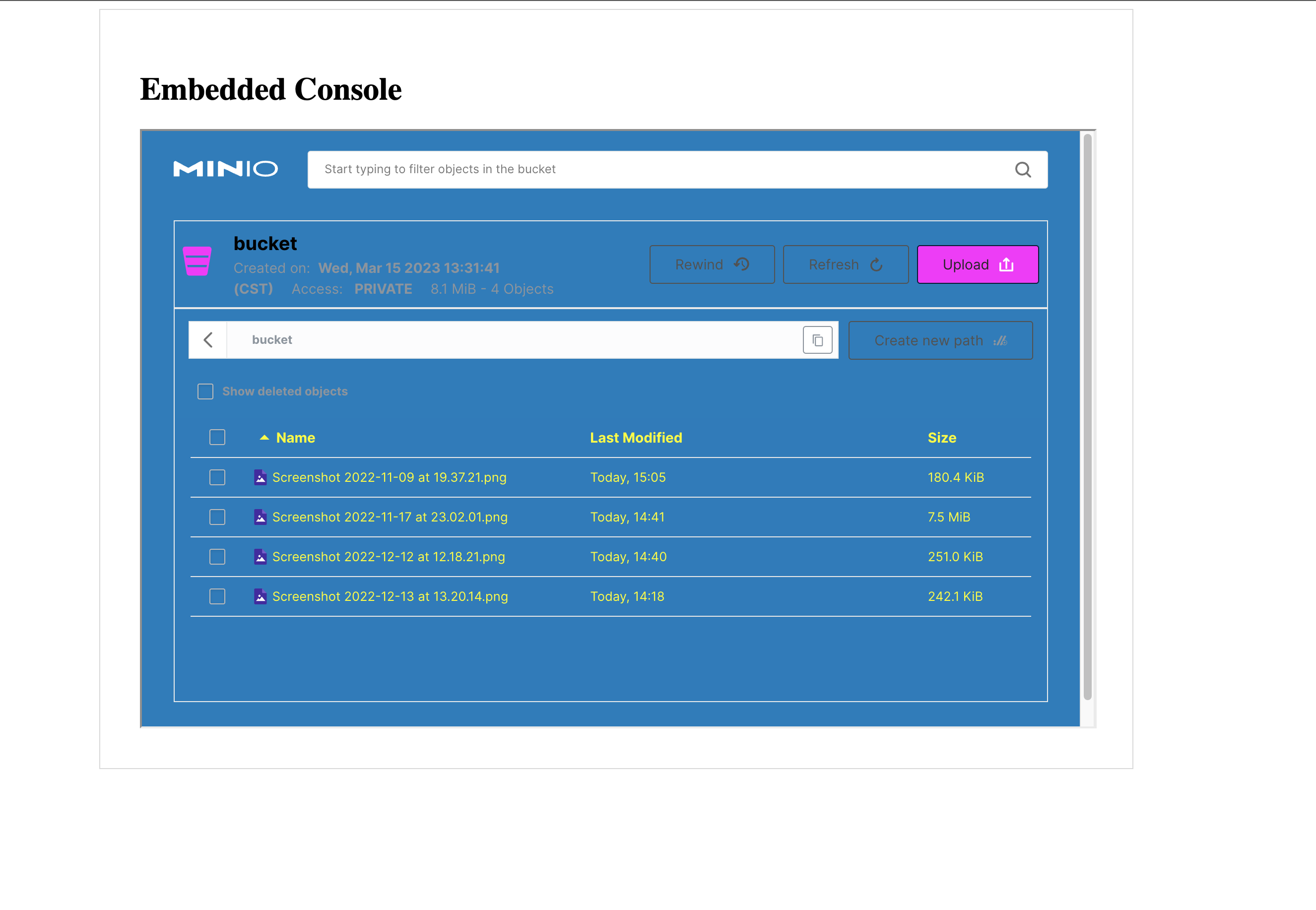The width and height of the screenshot is (1316, 910).
Task: Click image icon for Screenshot 2022-11-17
Action: pos(261,517)
